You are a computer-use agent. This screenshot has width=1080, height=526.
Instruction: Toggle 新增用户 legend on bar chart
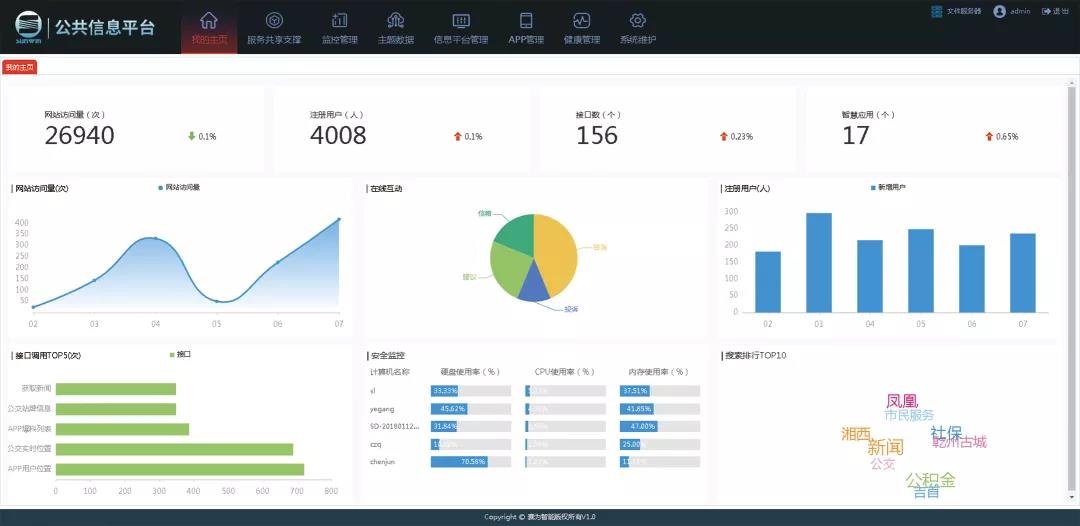pyautogui.click(x=888, y=188)
